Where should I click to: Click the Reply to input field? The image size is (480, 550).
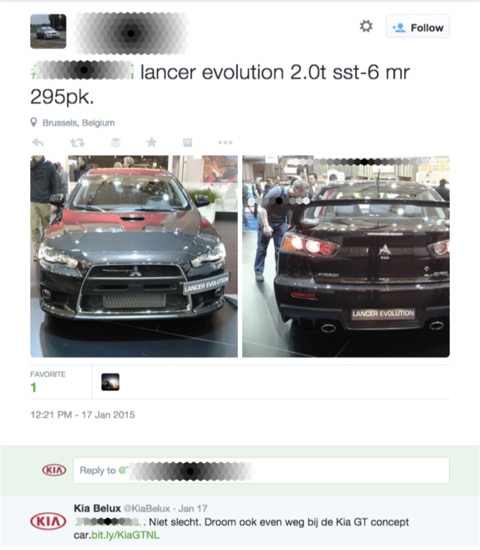tap(261, 470)
